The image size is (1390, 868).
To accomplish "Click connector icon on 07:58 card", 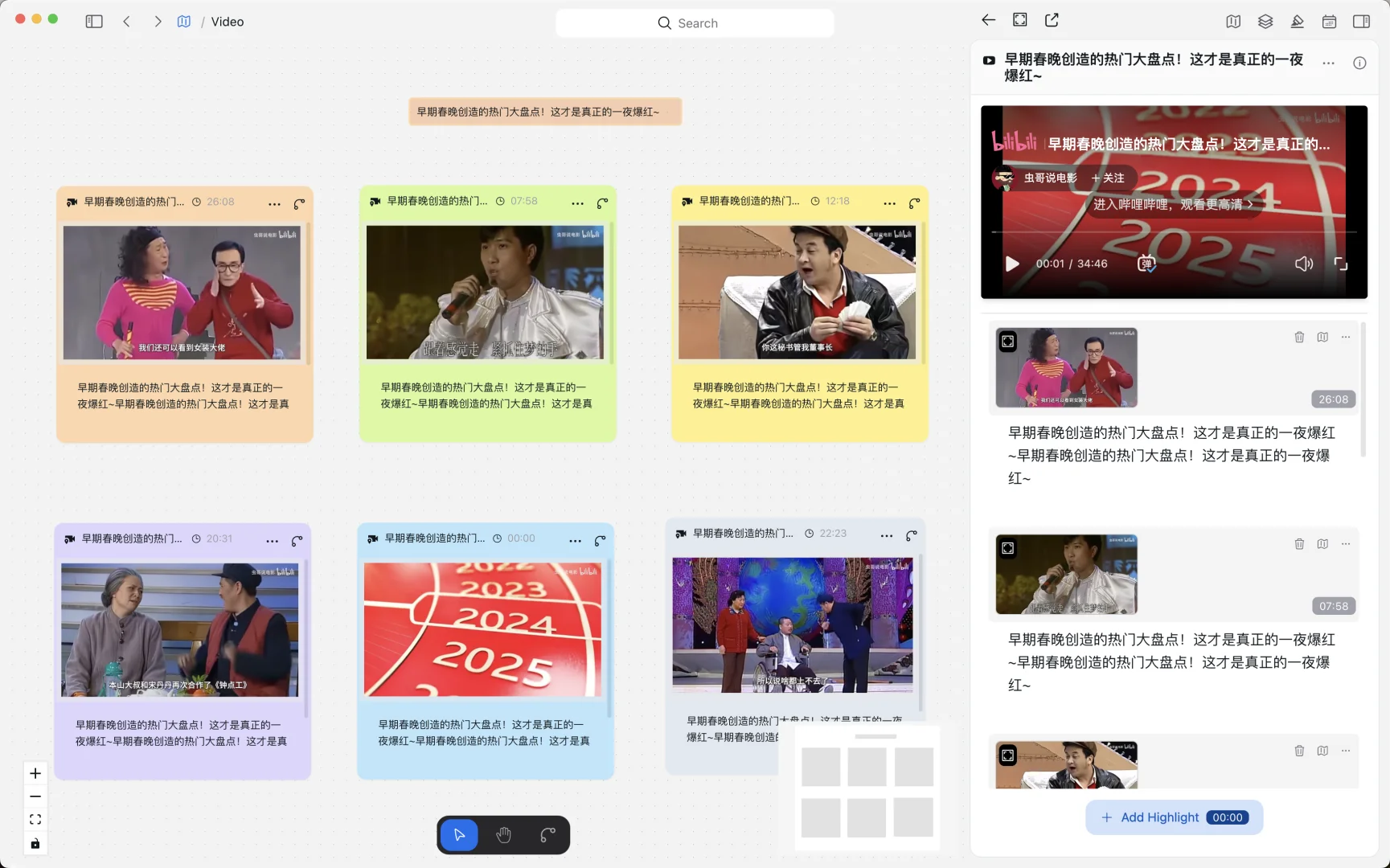I will point(602,204).
